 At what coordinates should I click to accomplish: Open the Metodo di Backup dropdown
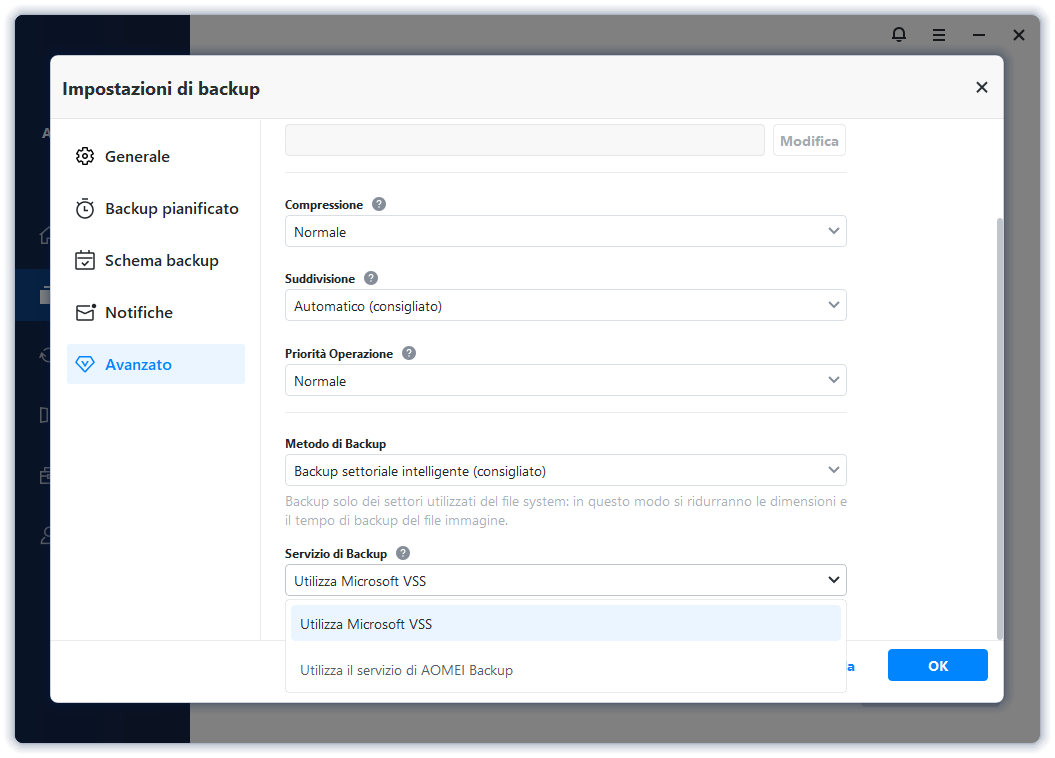565,471
